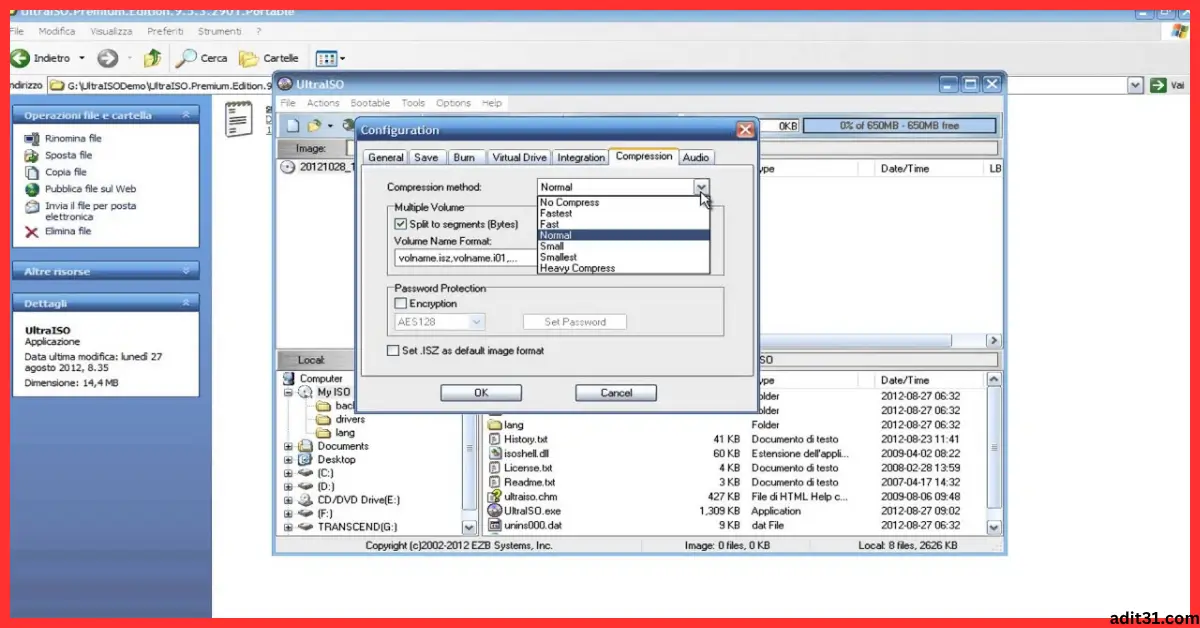1200x628 pixels.
Task: Open the Explorer address bar dropdown
Action: tap(1135, 86)
